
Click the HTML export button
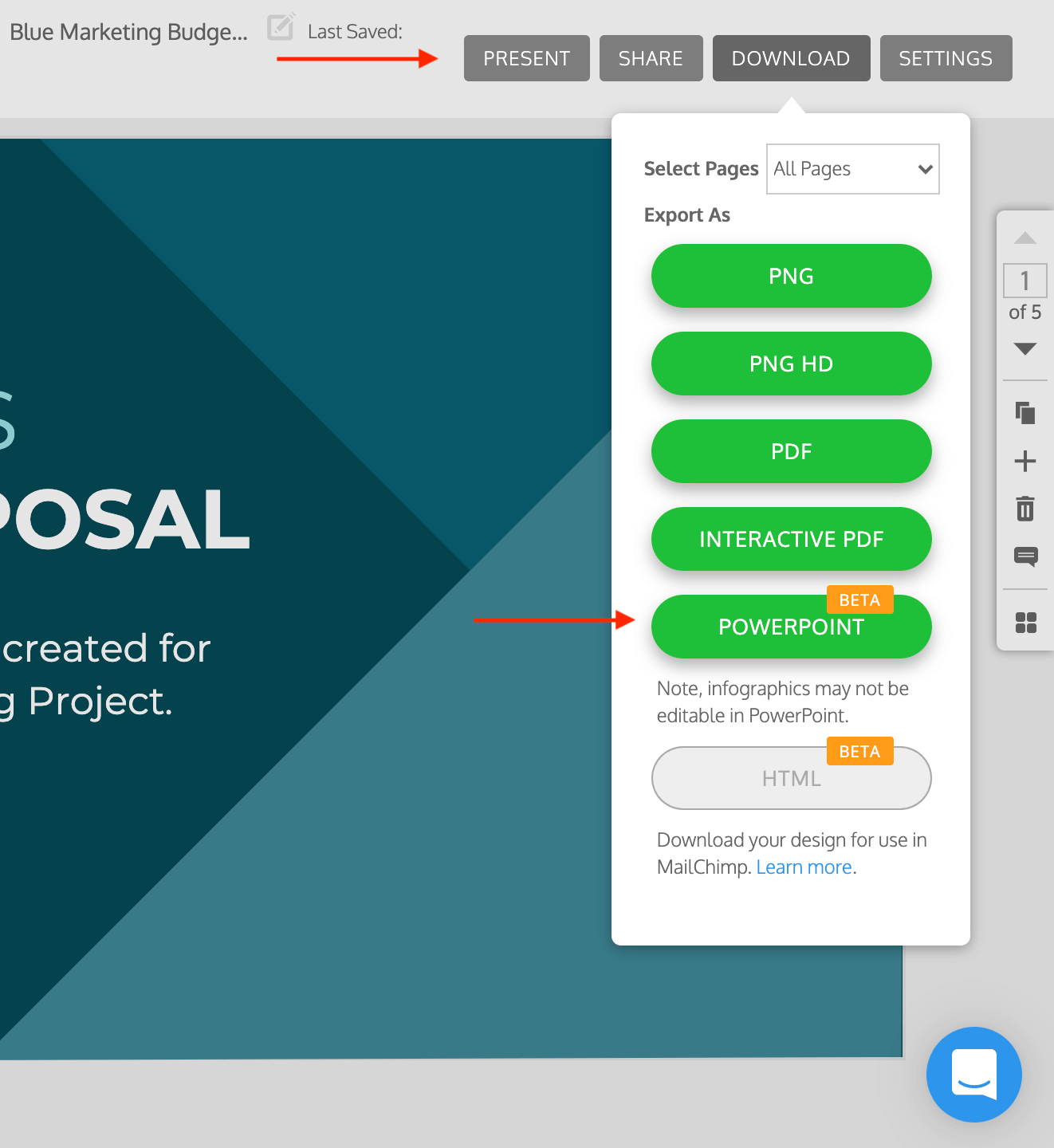tap(792, 778)
